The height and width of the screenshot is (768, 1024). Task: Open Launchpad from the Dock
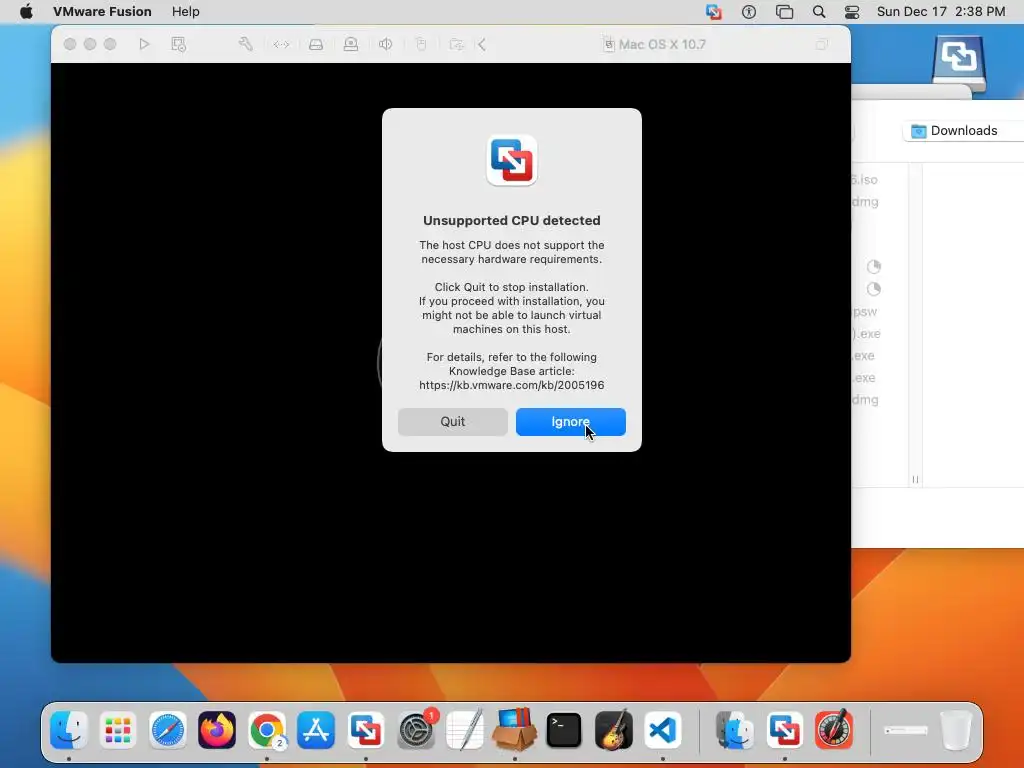click(118, 729)
